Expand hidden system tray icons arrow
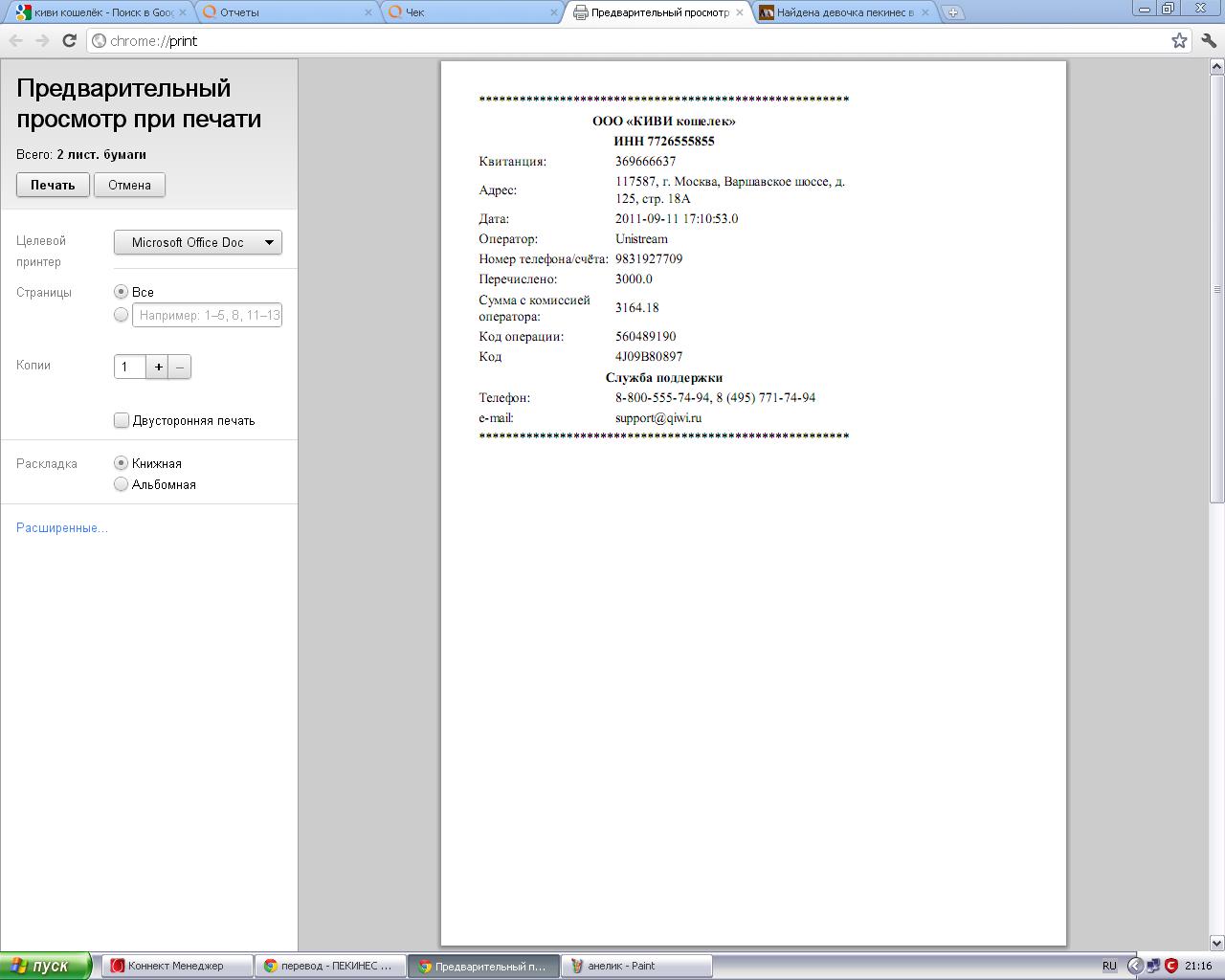Image resolution: width=1225 pixels, height=980 pixels. tap(1135, 966)
